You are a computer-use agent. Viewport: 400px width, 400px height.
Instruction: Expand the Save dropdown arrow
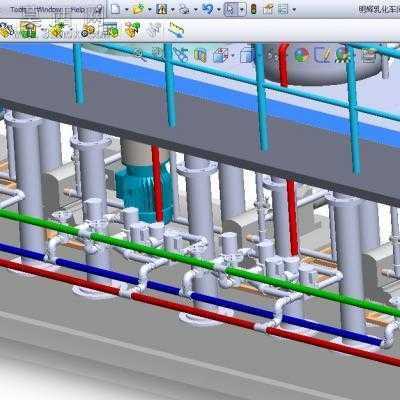pyautogui.click(x=172, y=10)
